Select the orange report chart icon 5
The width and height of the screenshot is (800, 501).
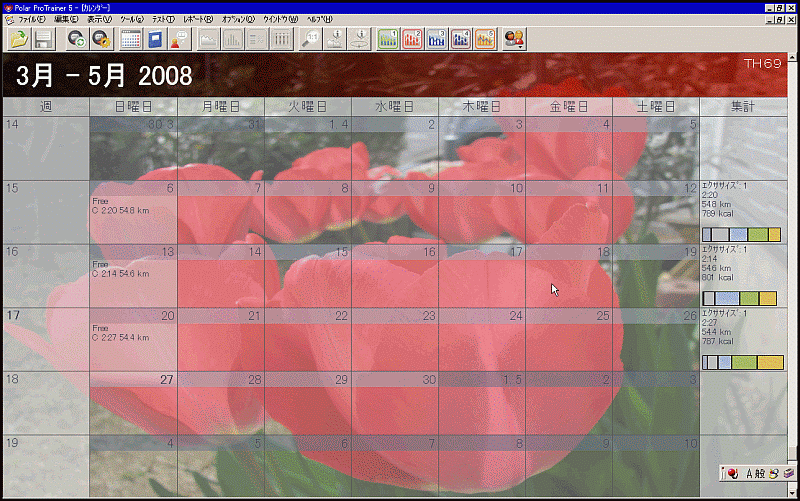(485, 39)
